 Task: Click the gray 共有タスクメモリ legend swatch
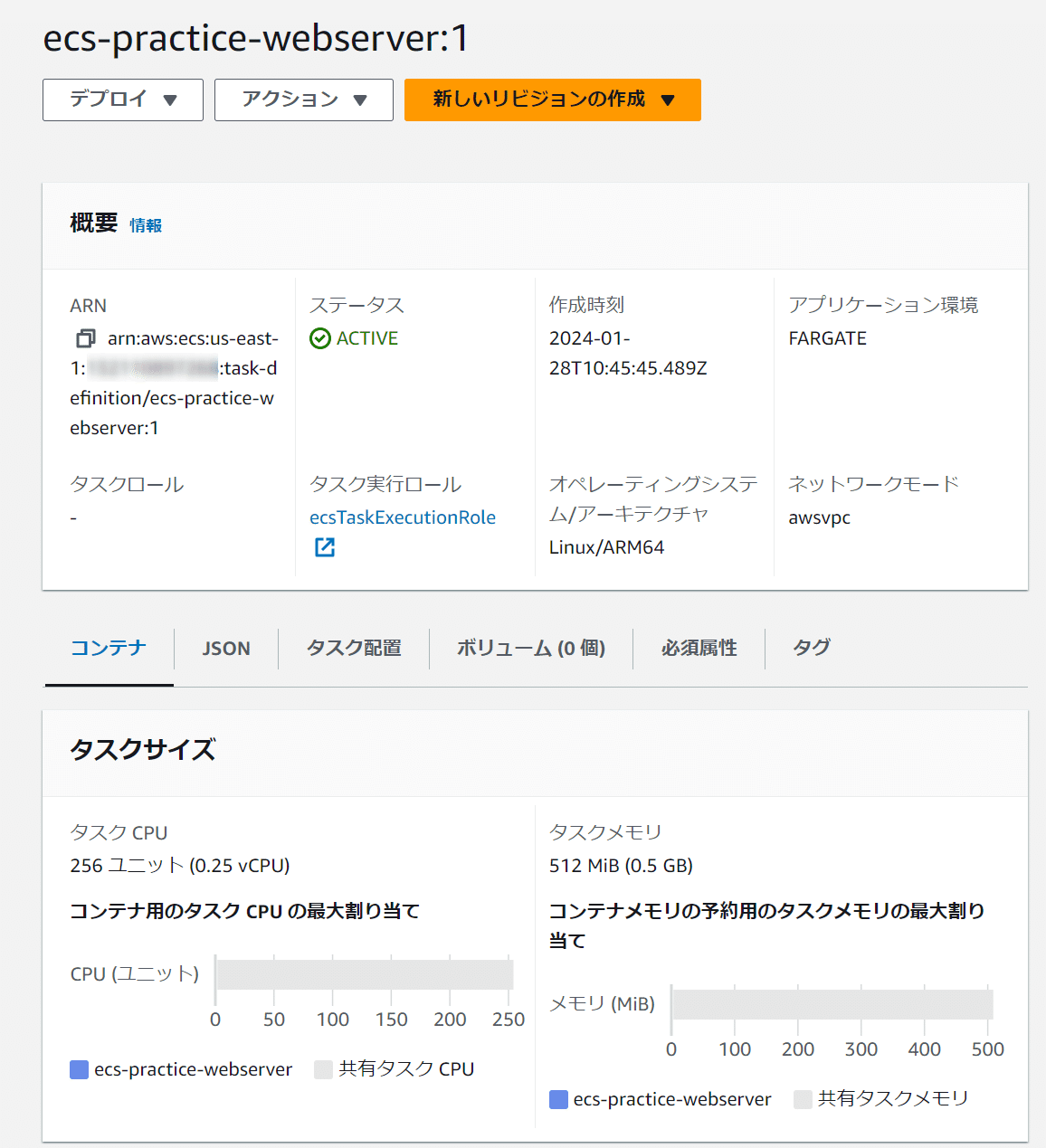click(803, 1100)
